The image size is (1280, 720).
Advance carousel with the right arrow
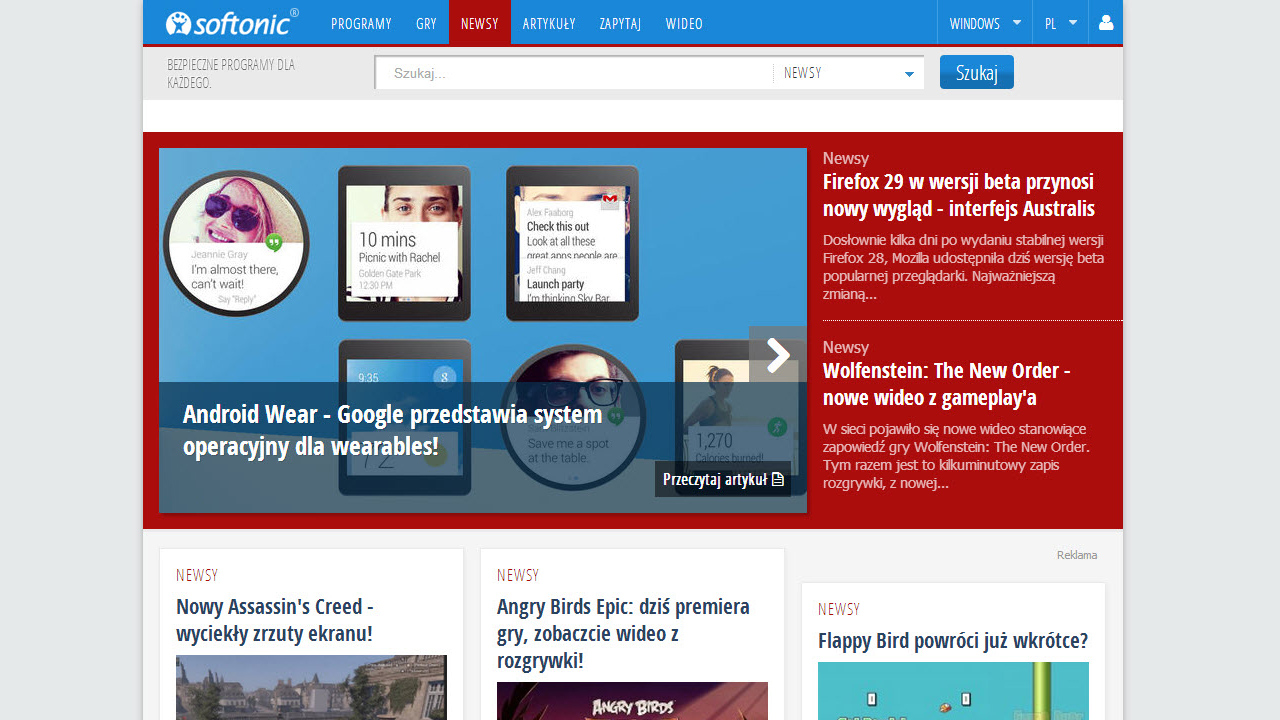(x=777, y=354)
